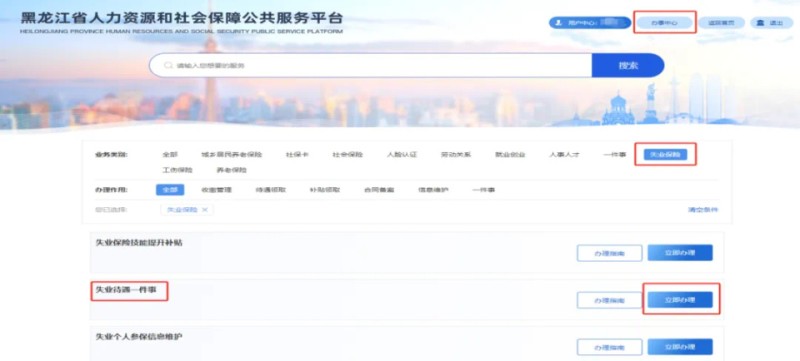Choose 一件事 in the 办理作用 row
Screen dimensions: 800x361
484,190
